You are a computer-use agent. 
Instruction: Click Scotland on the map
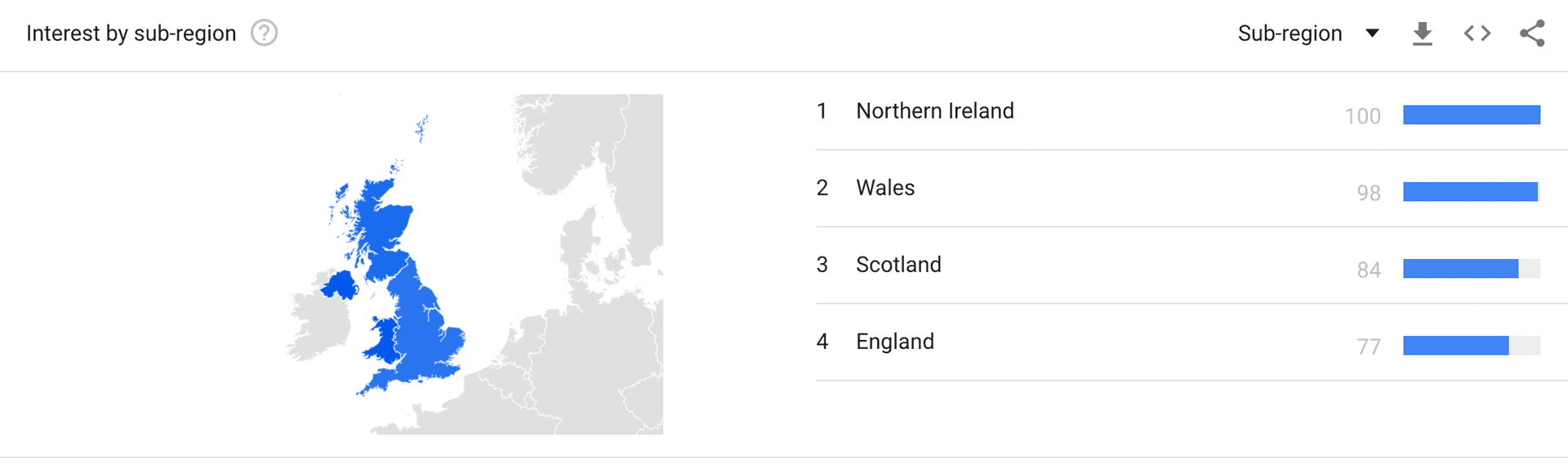tap(385, 221)
